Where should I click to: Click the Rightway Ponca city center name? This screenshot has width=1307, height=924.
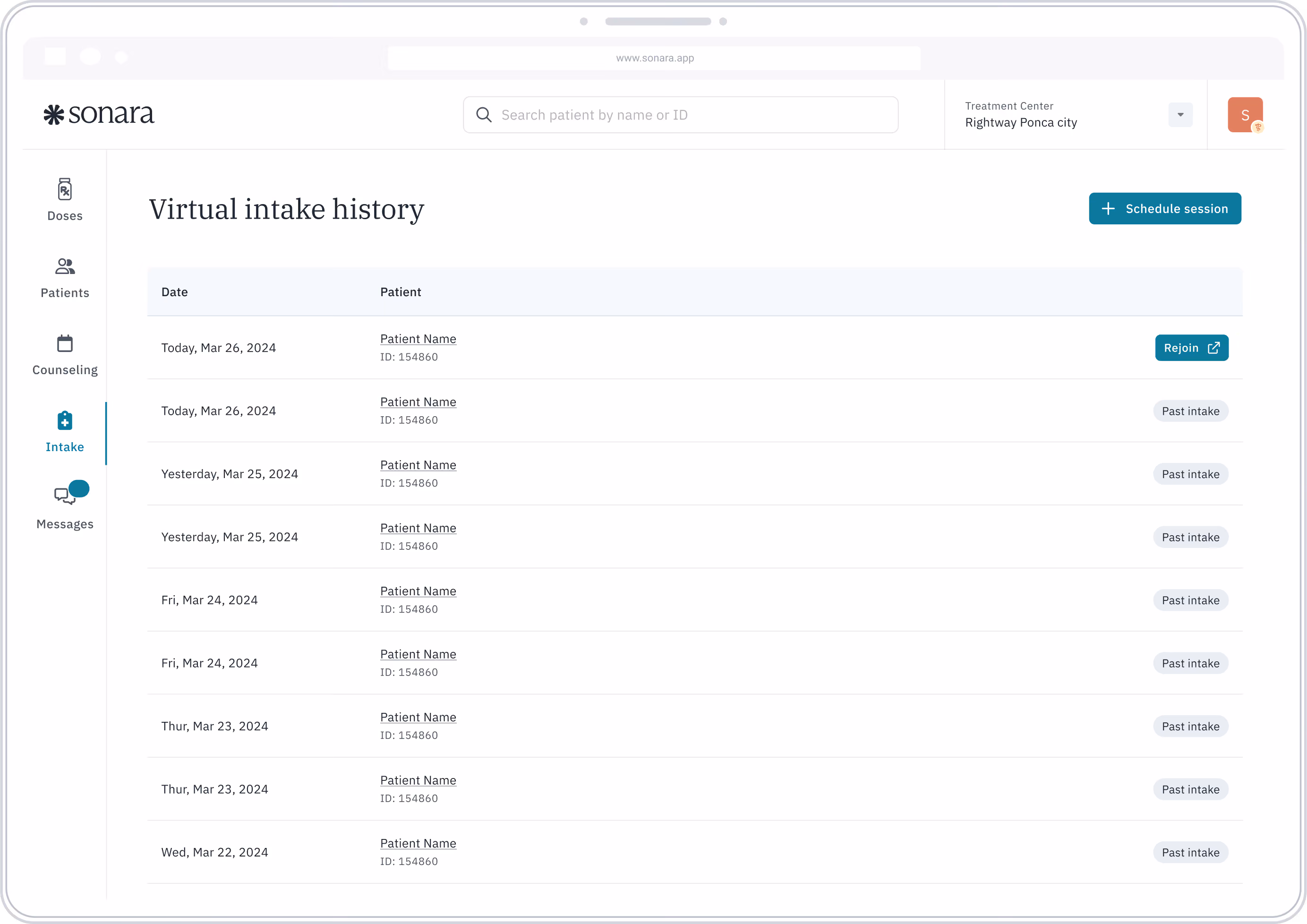click(x=1021, y=123)
